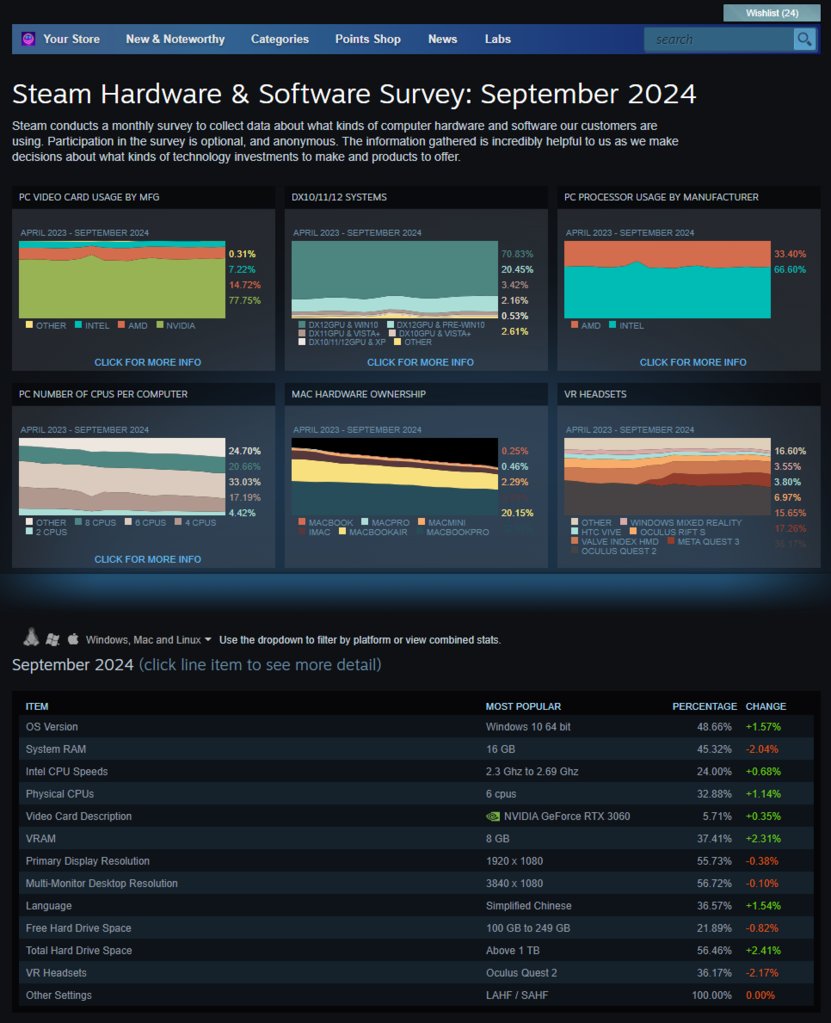Click the PC processor usage chart
This screenshot has height=1023, width=831.
(x=667, y=279)
